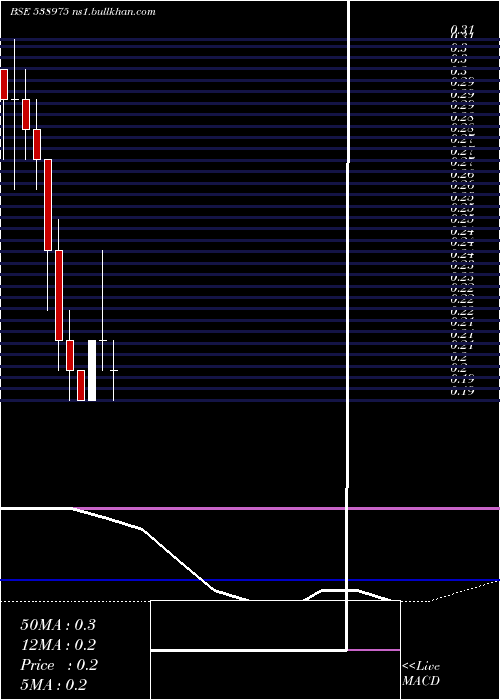Click the tall white candlestick body
The image size is (500, 700).
(x=92, y=371)
